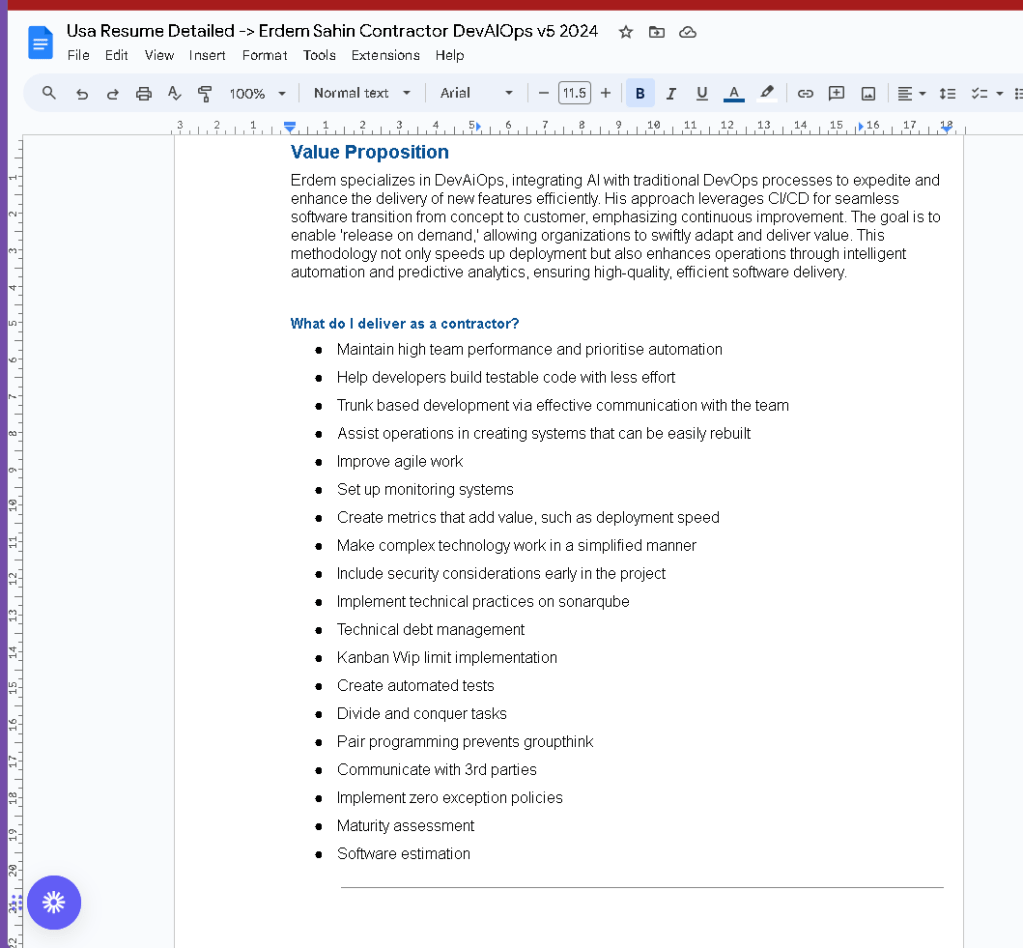This screenshot has height=948, width=1023.
Task: Redo the last action
Action: tap(112, 93)
